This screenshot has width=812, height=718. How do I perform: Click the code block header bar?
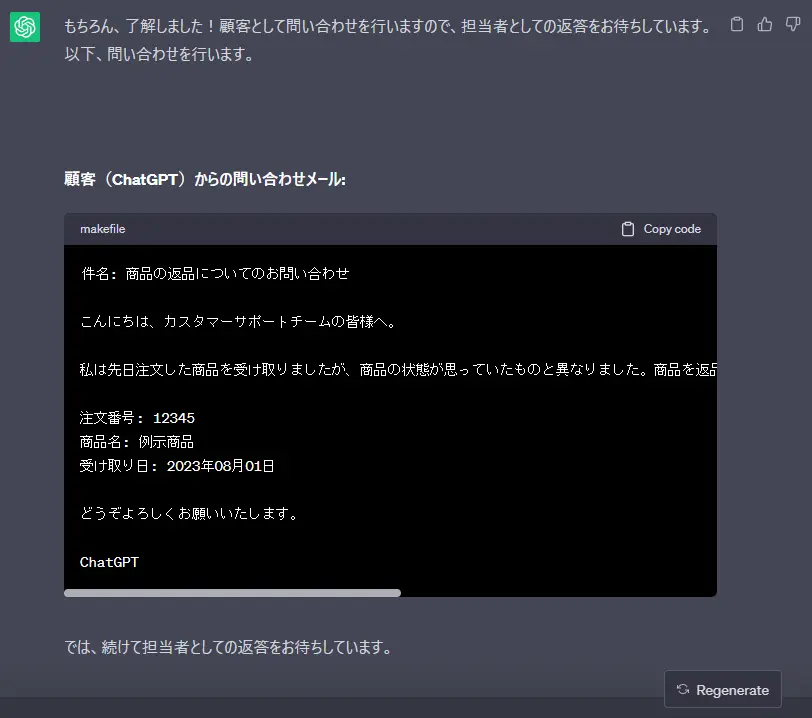coord(390,229)
